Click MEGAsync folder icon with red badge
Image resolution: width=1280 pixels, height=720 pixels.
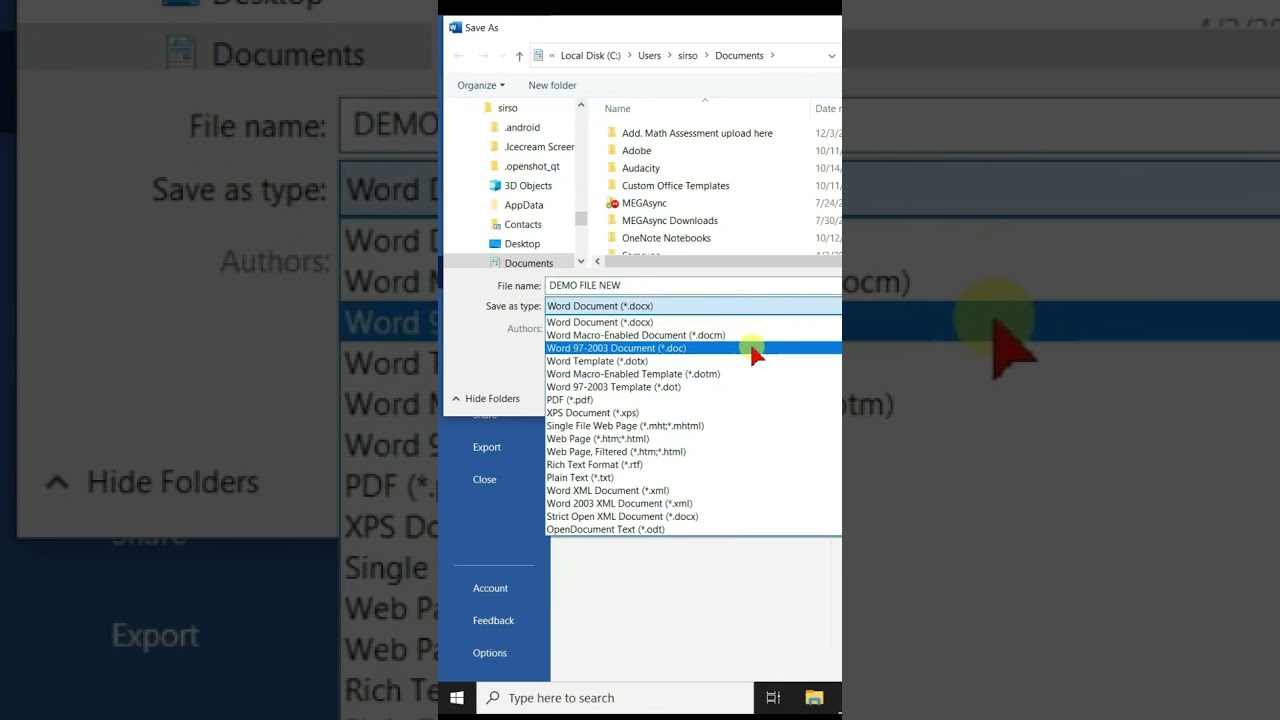click(x=612, y=203)
